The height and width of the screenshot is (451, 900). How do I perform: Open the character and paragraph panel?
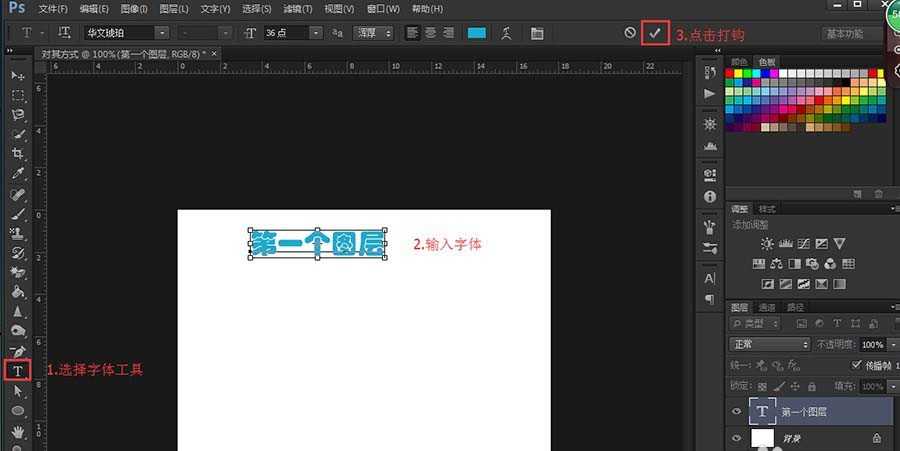537,33
